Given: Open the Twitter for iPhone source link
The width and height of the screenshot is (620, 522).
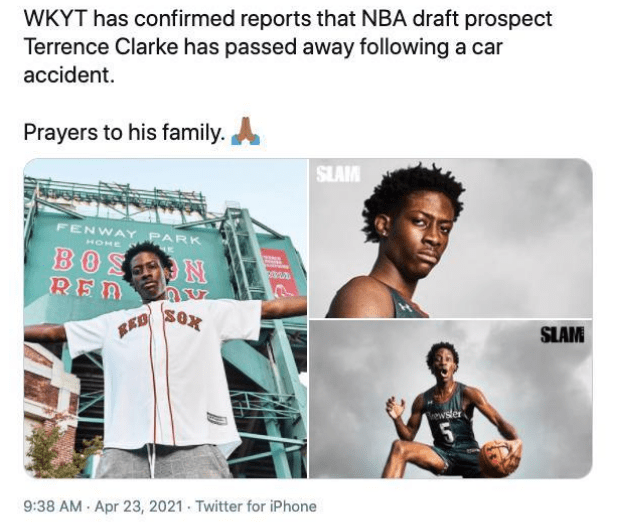Looking at the screenshot, I should tap(256, 506).
